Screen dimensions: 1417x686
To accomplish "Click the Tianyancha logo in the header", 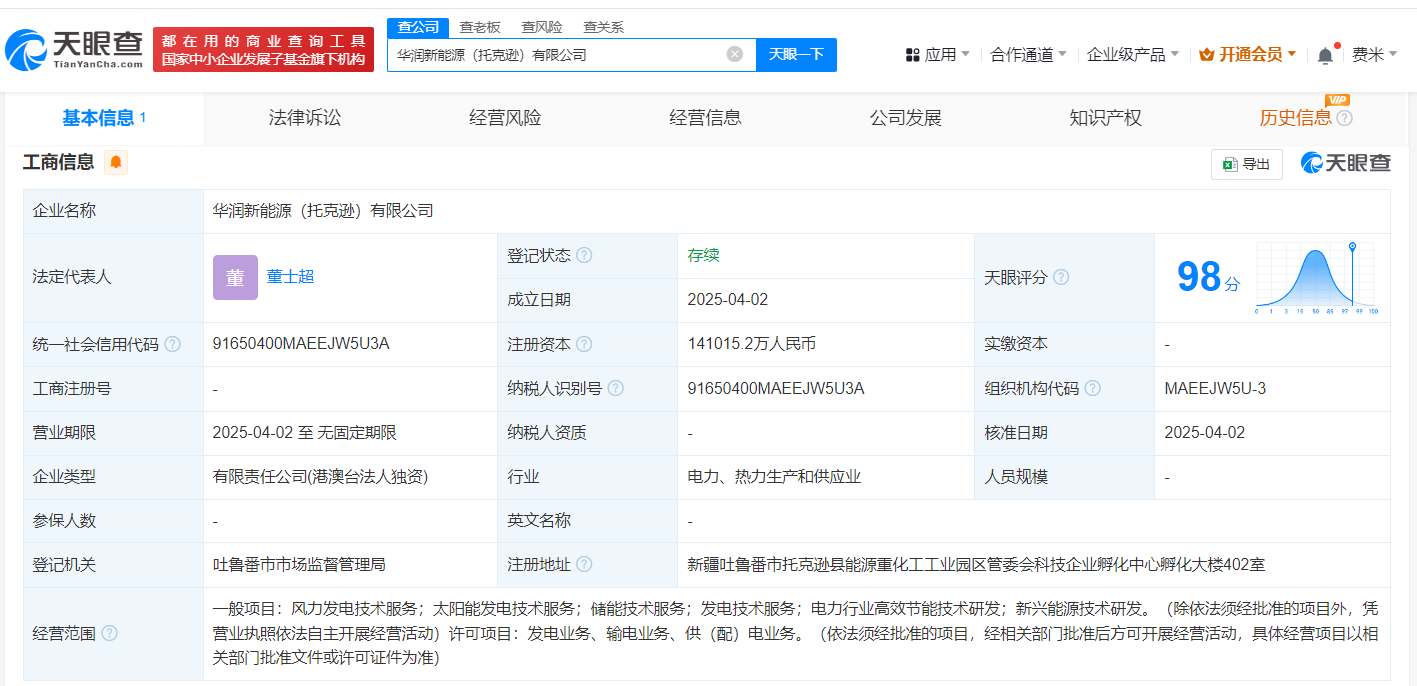I will 74,49.
